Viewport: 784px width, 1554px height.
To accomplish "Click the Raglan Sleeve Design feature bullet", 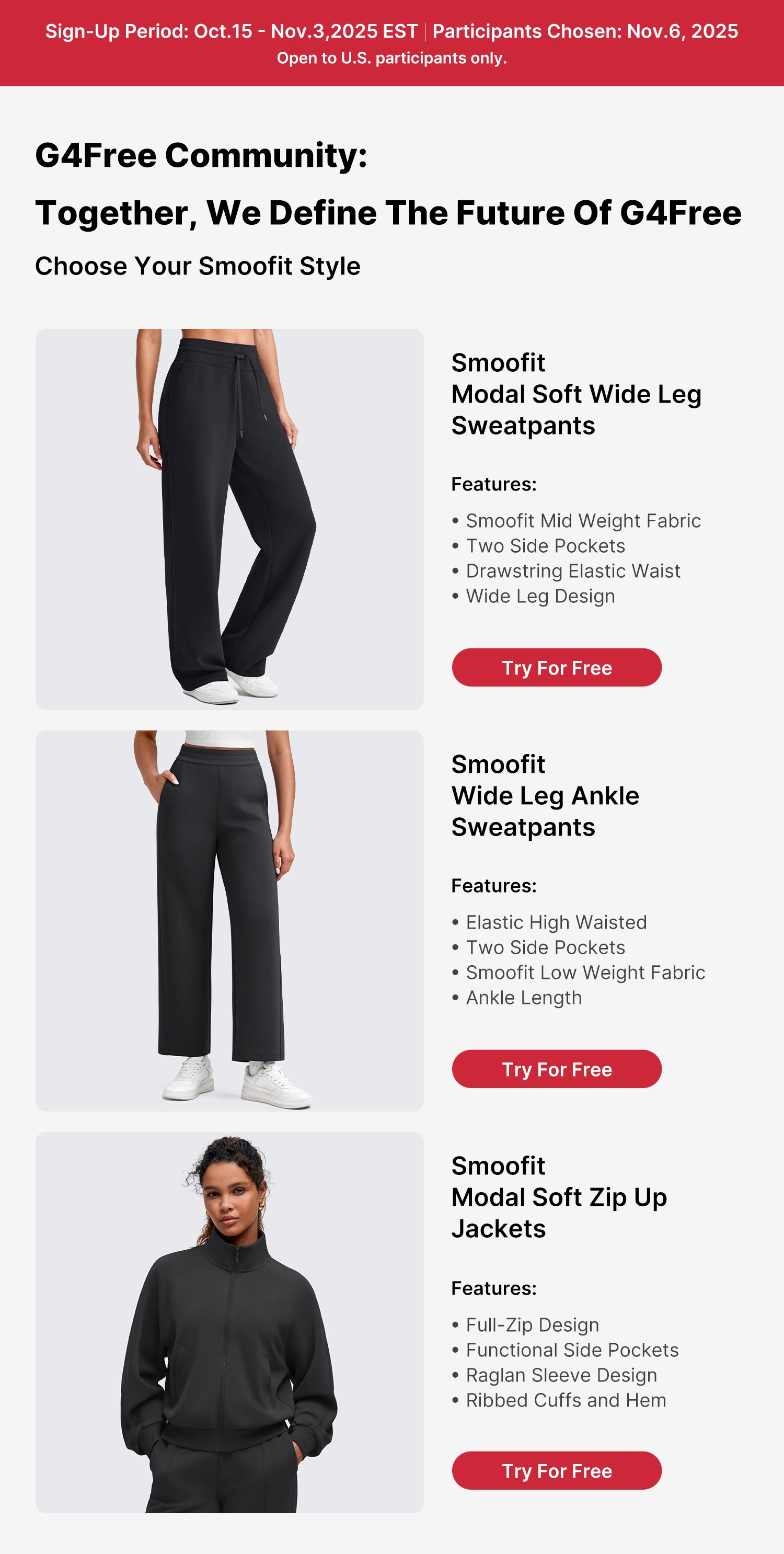I will pyautogui.click(x=555, y=1375).
